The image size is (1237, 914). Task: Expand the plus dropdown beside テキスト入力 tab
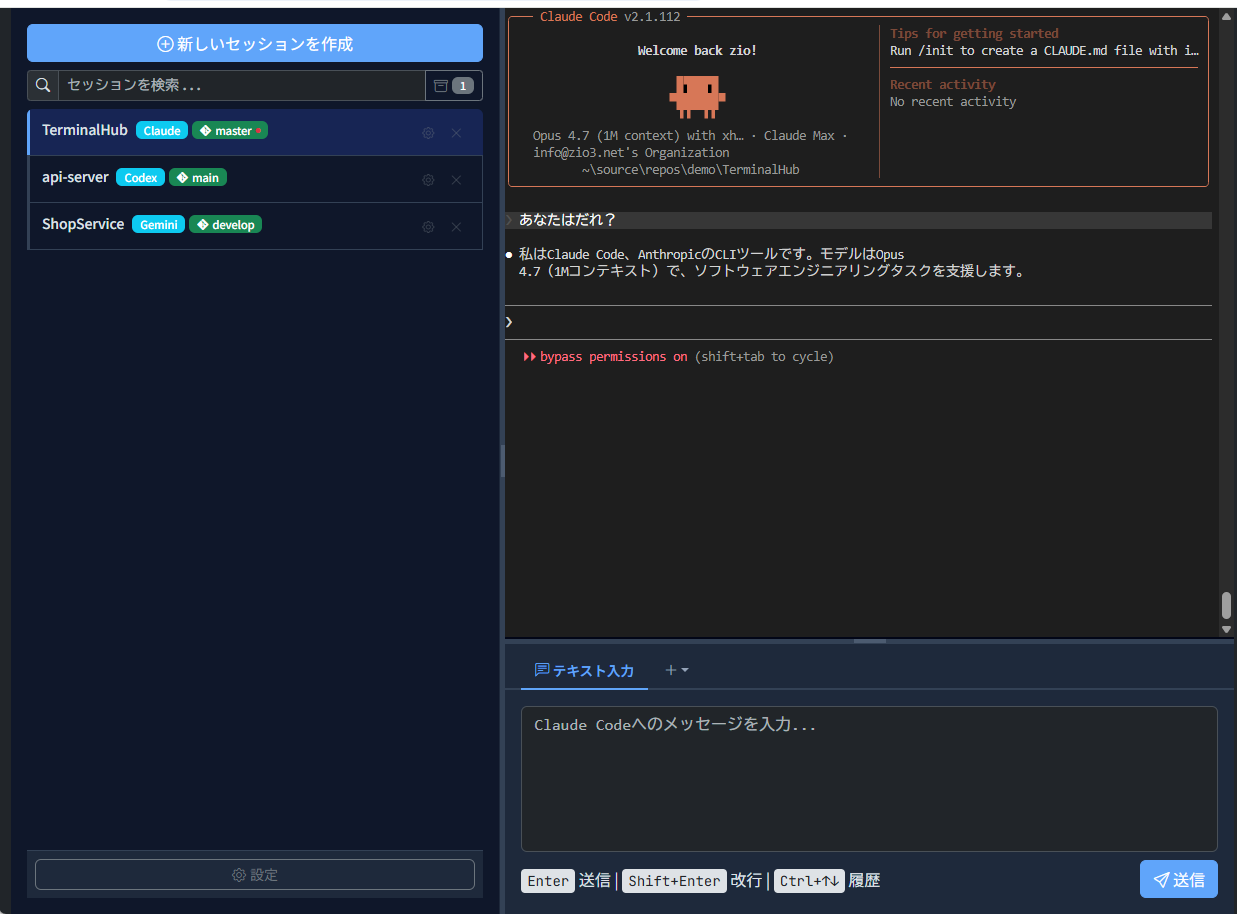(677, 670)
